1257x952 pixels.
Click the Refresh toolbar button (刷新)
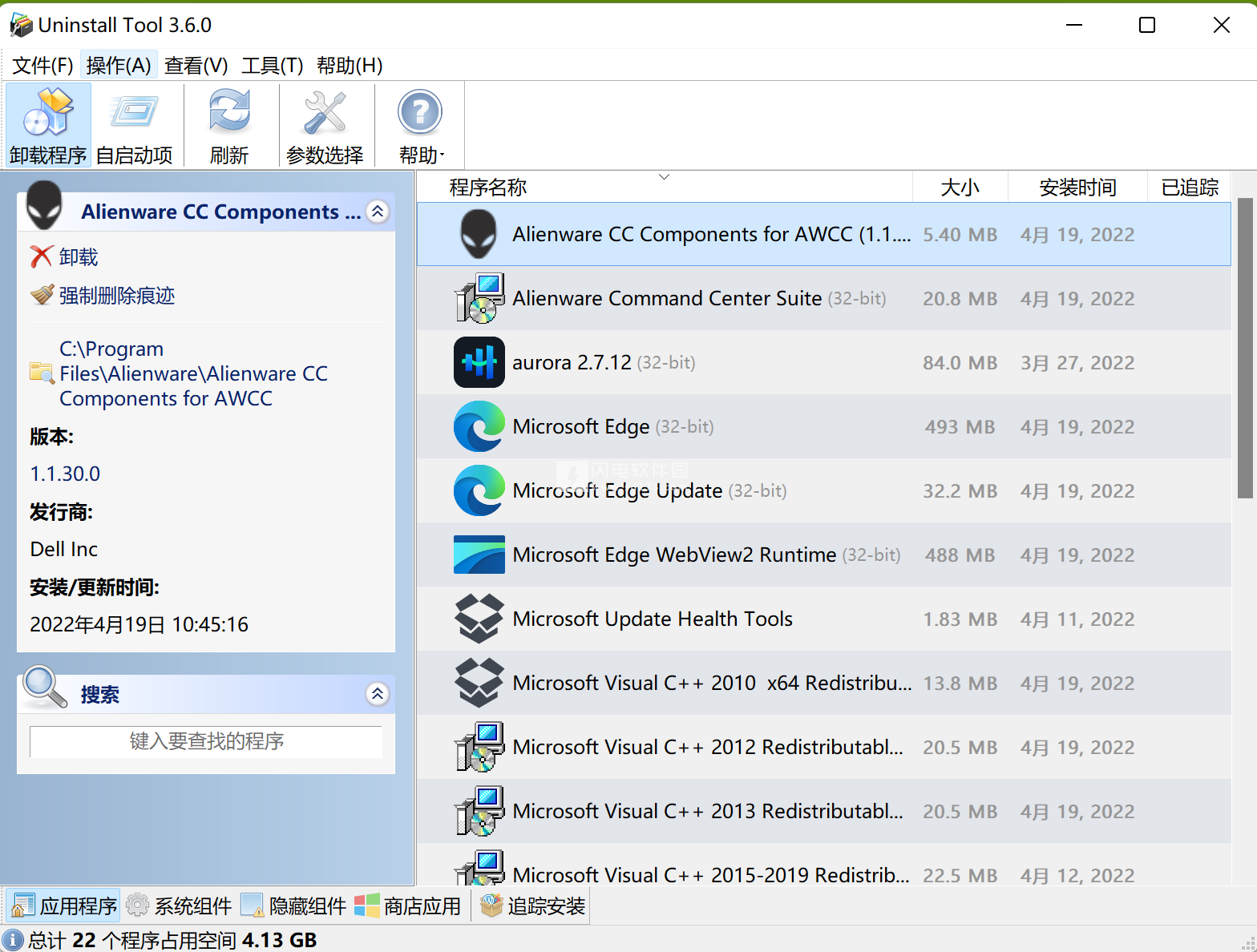pyautogui.click(x=229, y=125)
